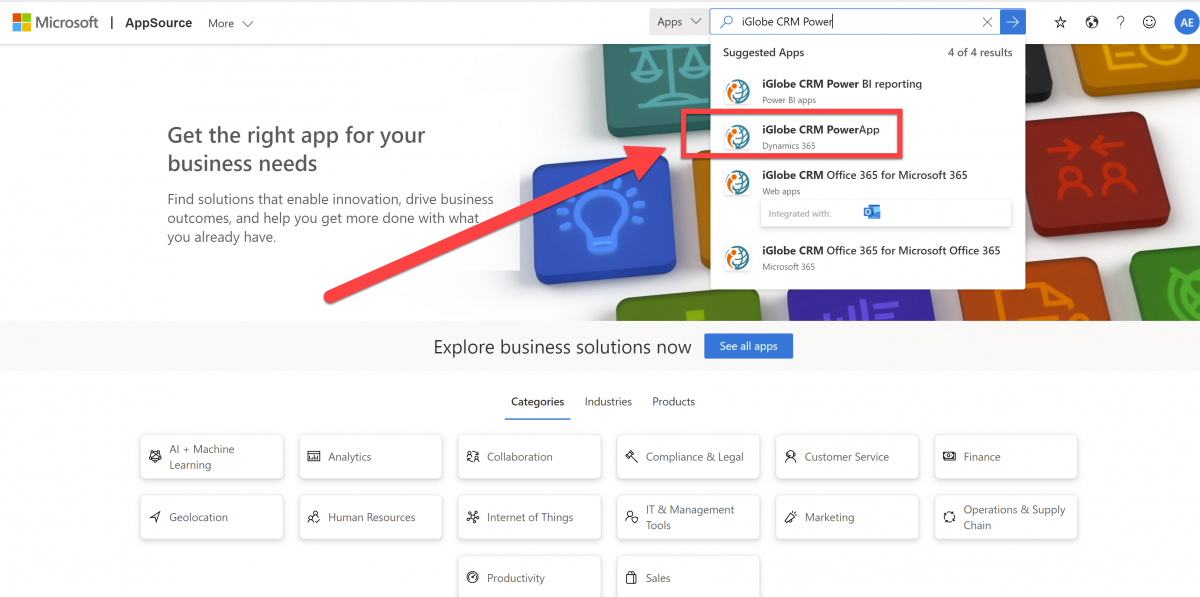
Task: Select iGlobe CRM Office 365 for Microsoft Office 365
Action: click(x=867, y=258)
